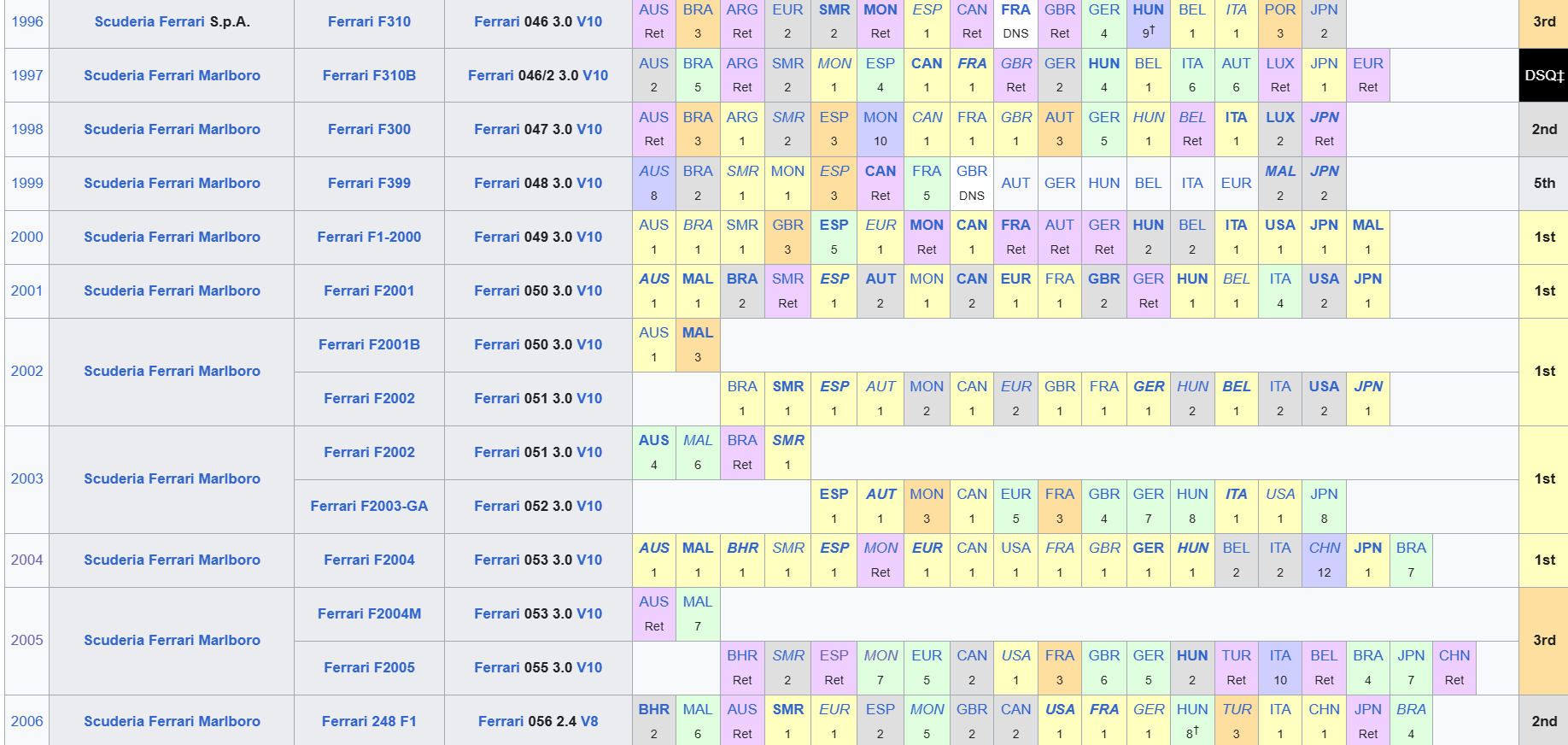
Task: Open the Ferrari F300 chassis link
Action: tap(369, 129)
